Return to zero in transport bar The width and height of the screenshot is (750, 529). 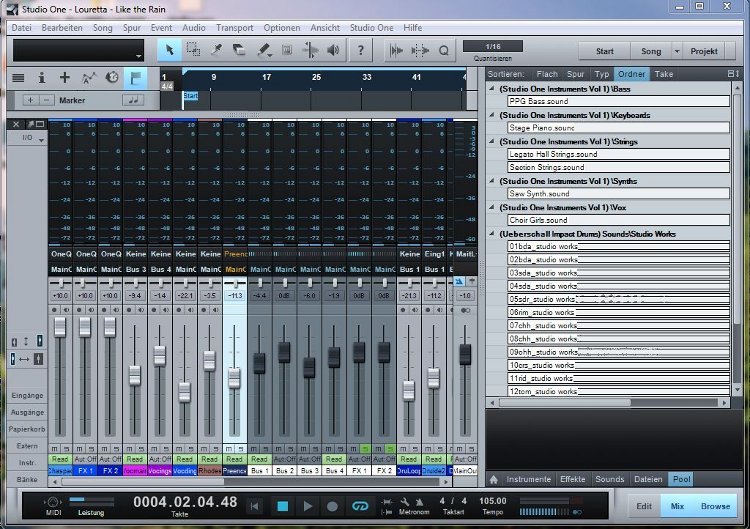[255, 506]
